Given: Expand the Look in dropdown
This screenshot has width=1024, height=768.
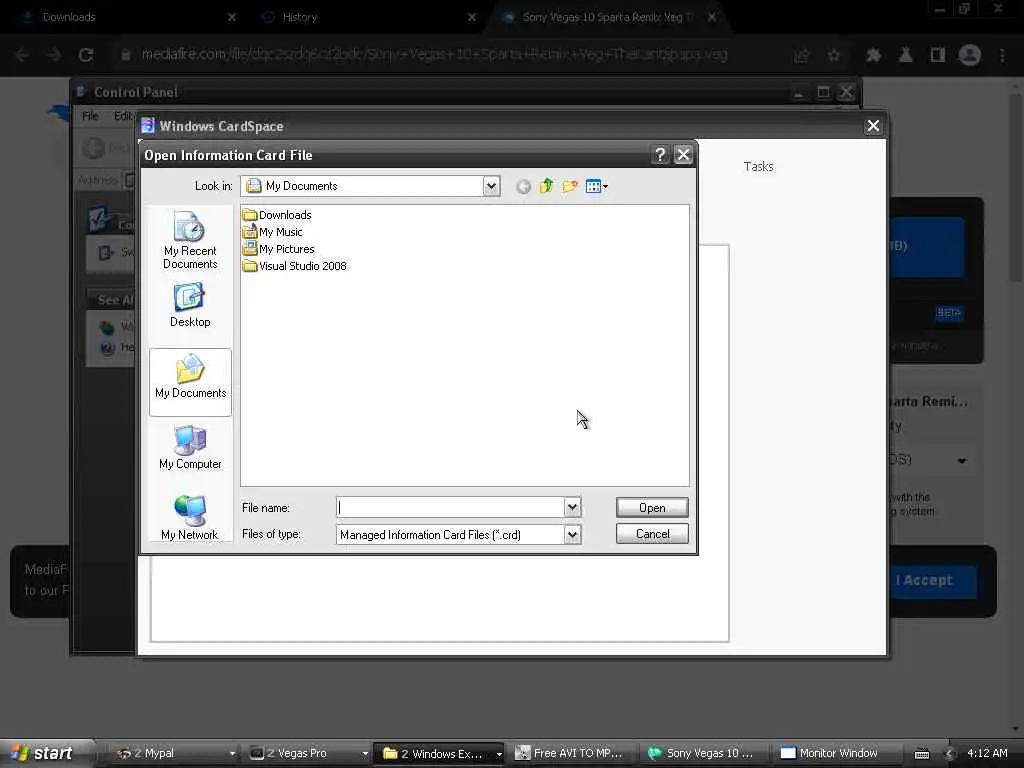Looking at the screenshot, I should (491, 186).
